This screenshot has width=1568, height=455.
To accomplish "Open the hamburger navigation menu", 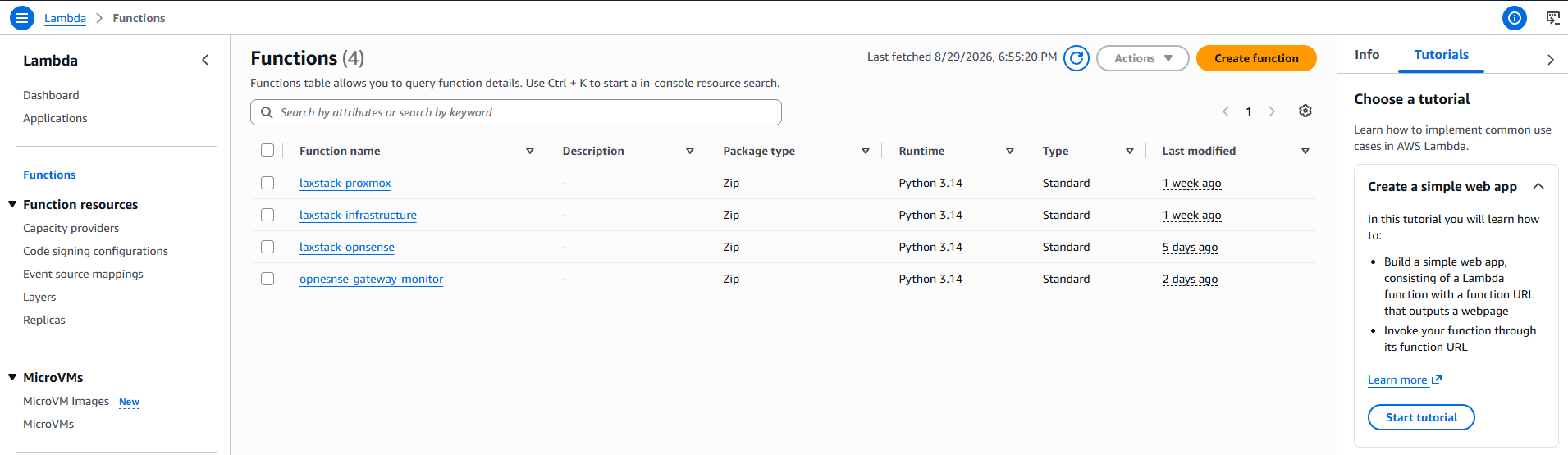I will 22,17.
